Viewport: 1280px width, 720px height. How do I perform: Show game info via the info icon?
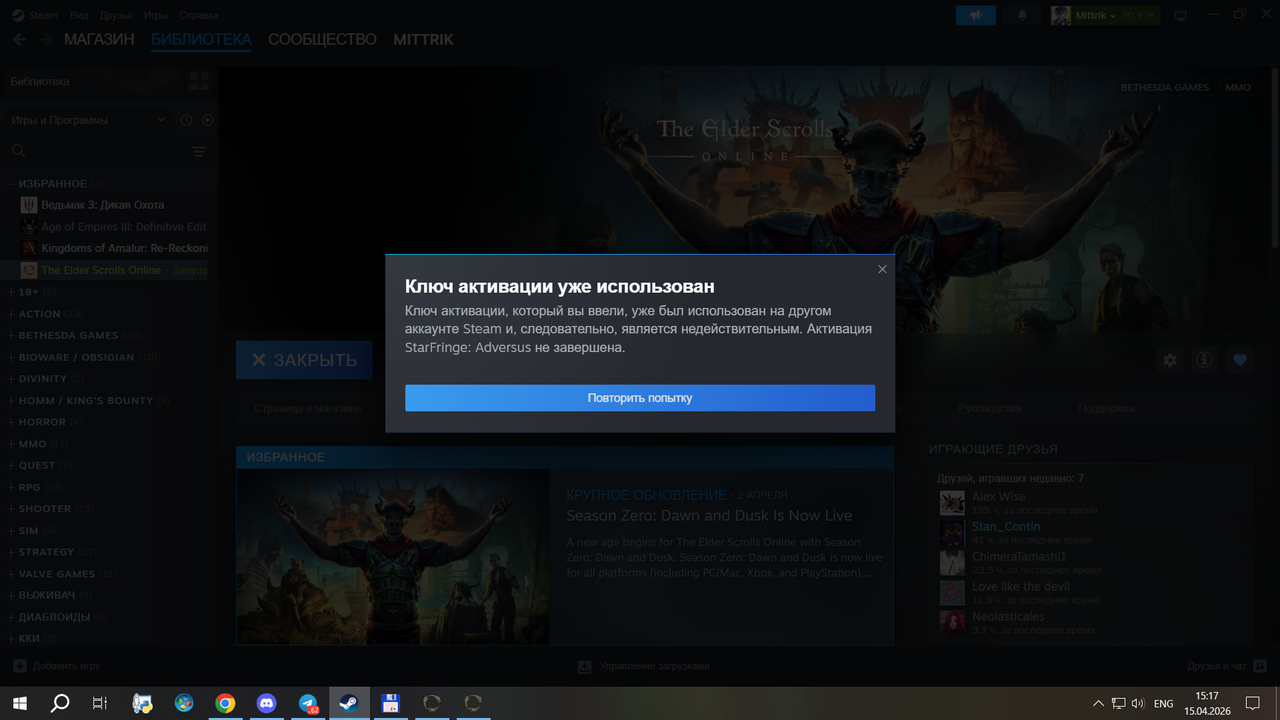(x=1204, y=360)
